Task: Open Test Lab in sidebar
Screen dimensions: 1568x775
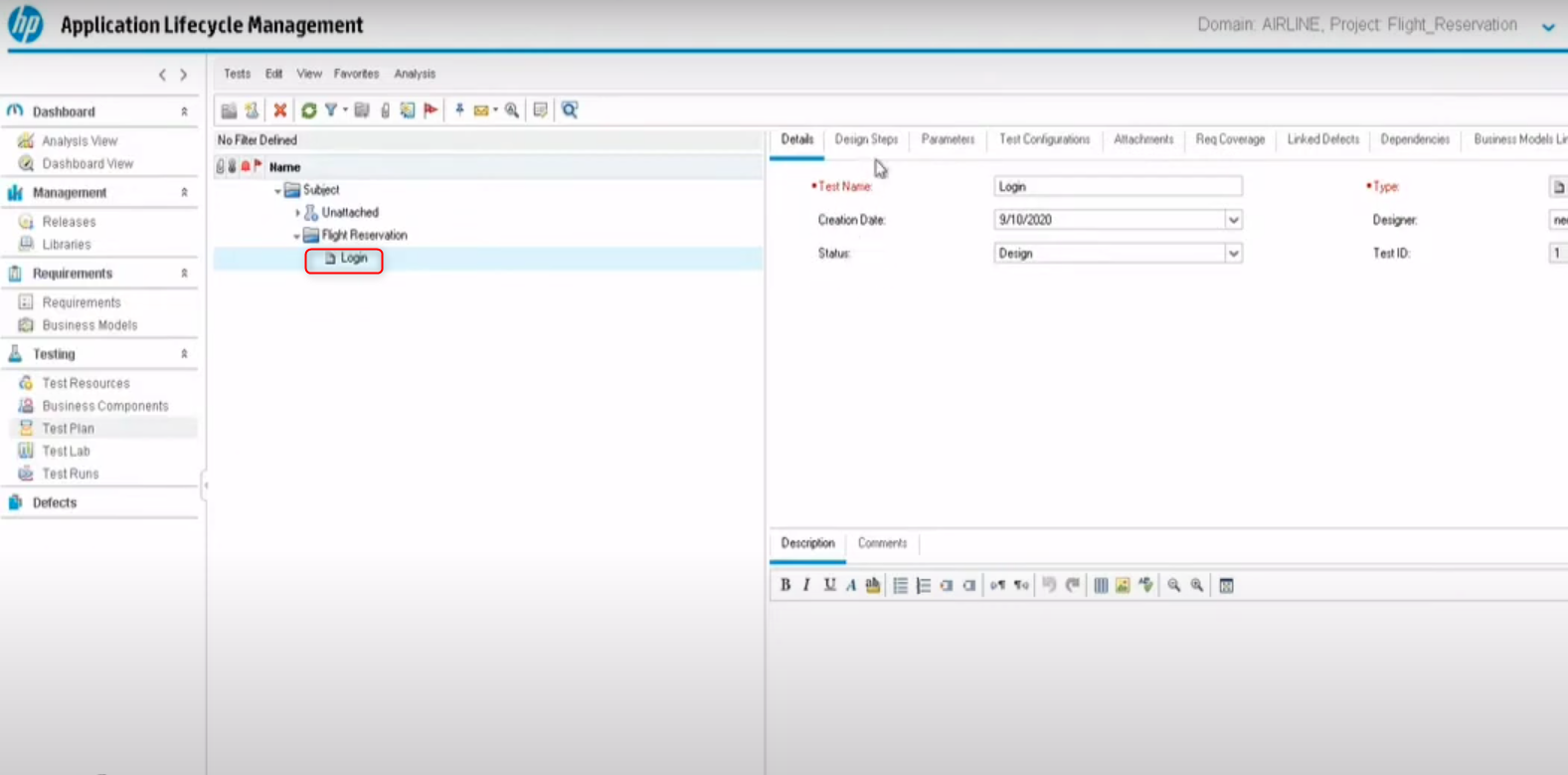Action: pyautogui.click(x=66, y=452)
